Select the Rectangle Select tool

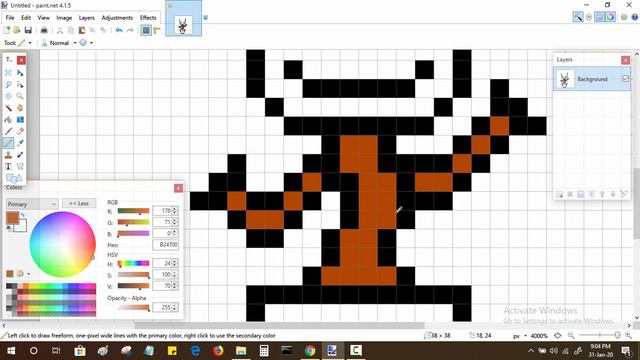click(x=8, y=73)
